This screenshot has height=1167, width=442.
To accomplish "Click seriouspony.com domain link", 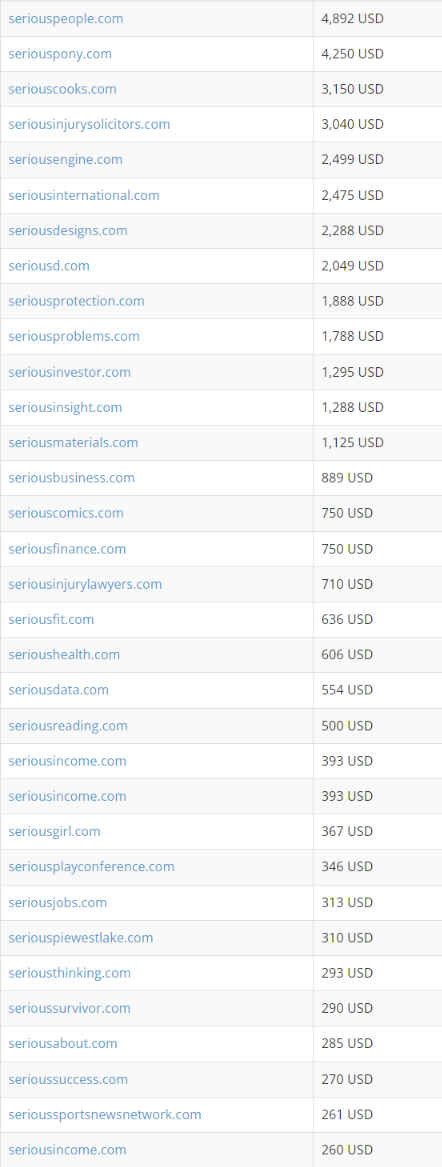I will (x=60, y=54).
